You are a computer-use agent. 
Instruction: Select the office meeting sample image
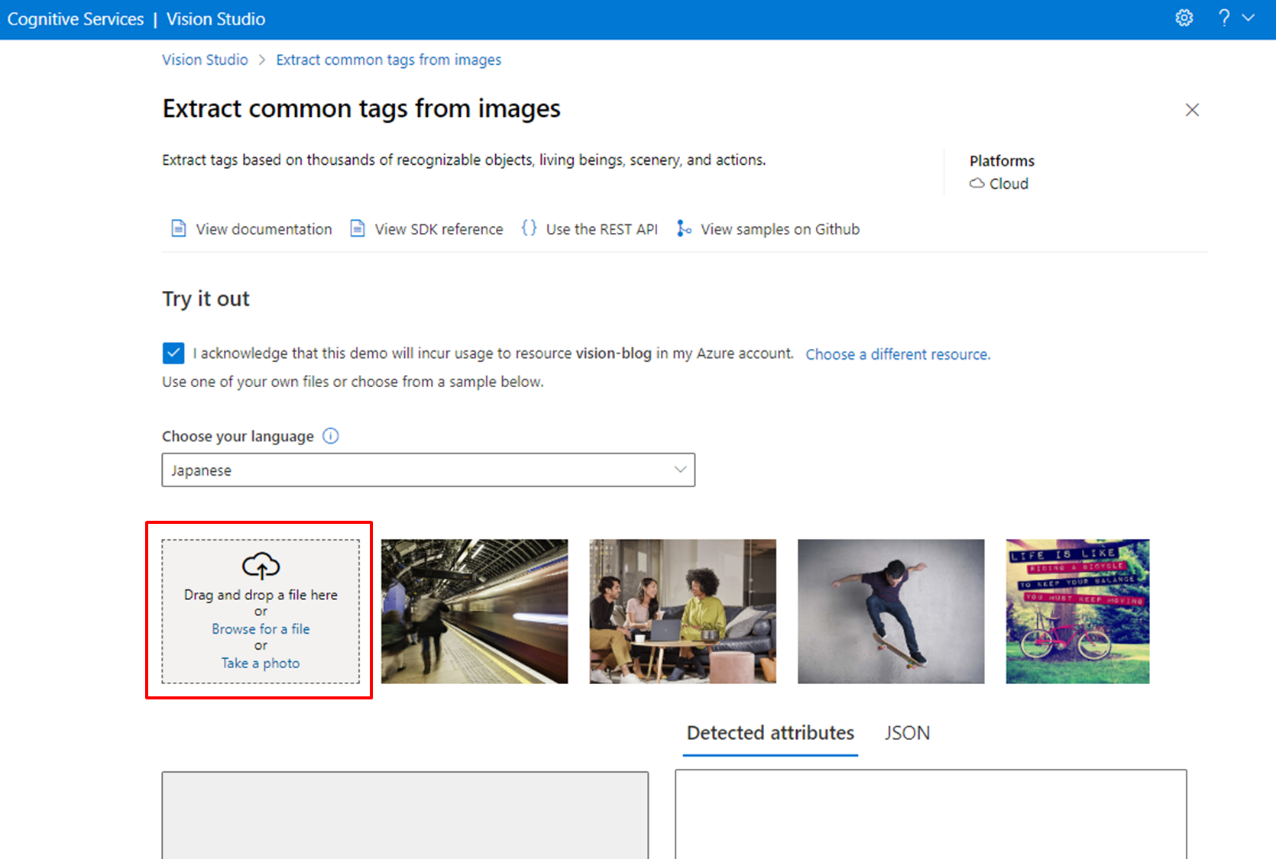(x=683, y=612)
